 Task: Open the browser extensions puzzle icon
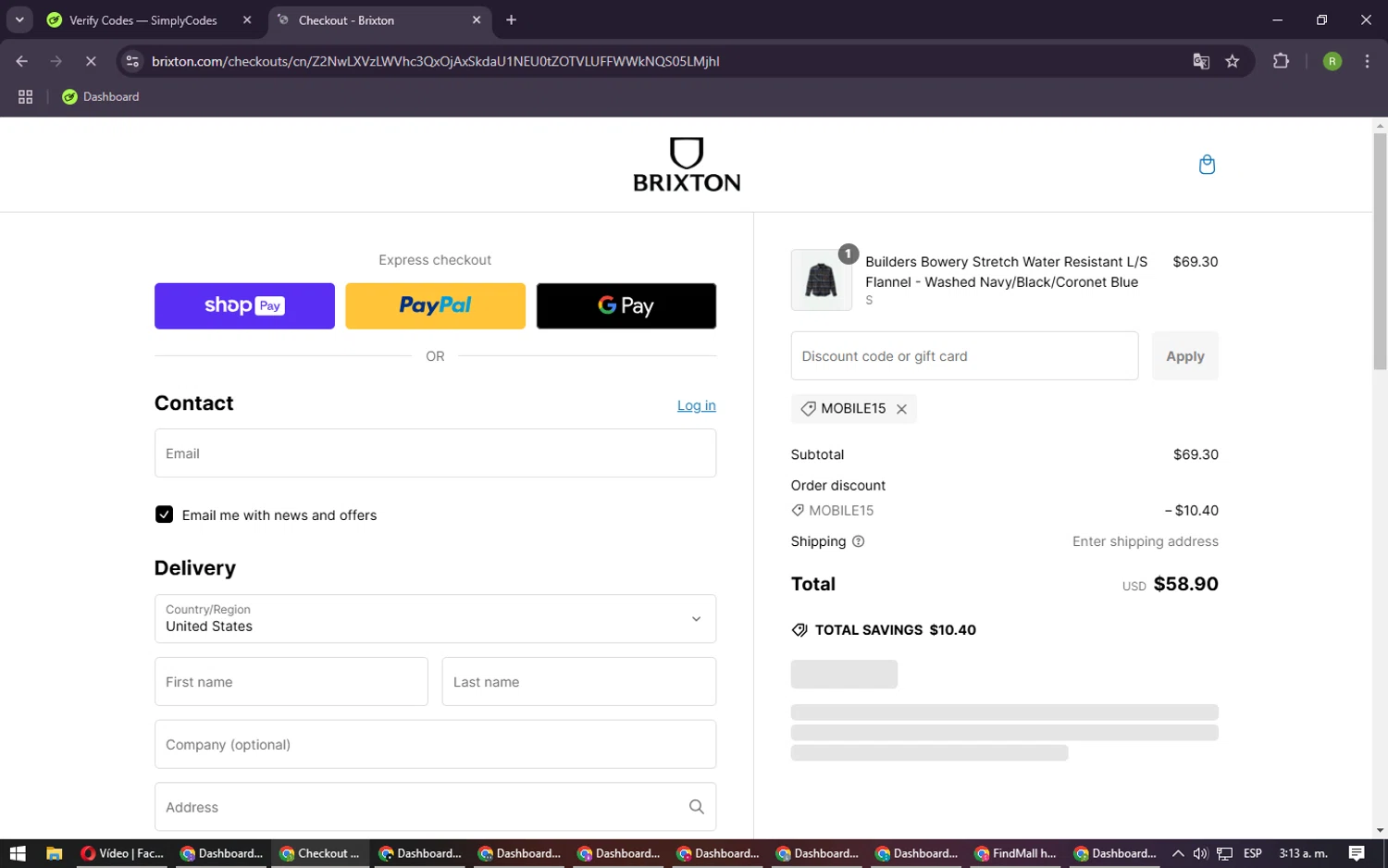click(x=1281, y=61)
